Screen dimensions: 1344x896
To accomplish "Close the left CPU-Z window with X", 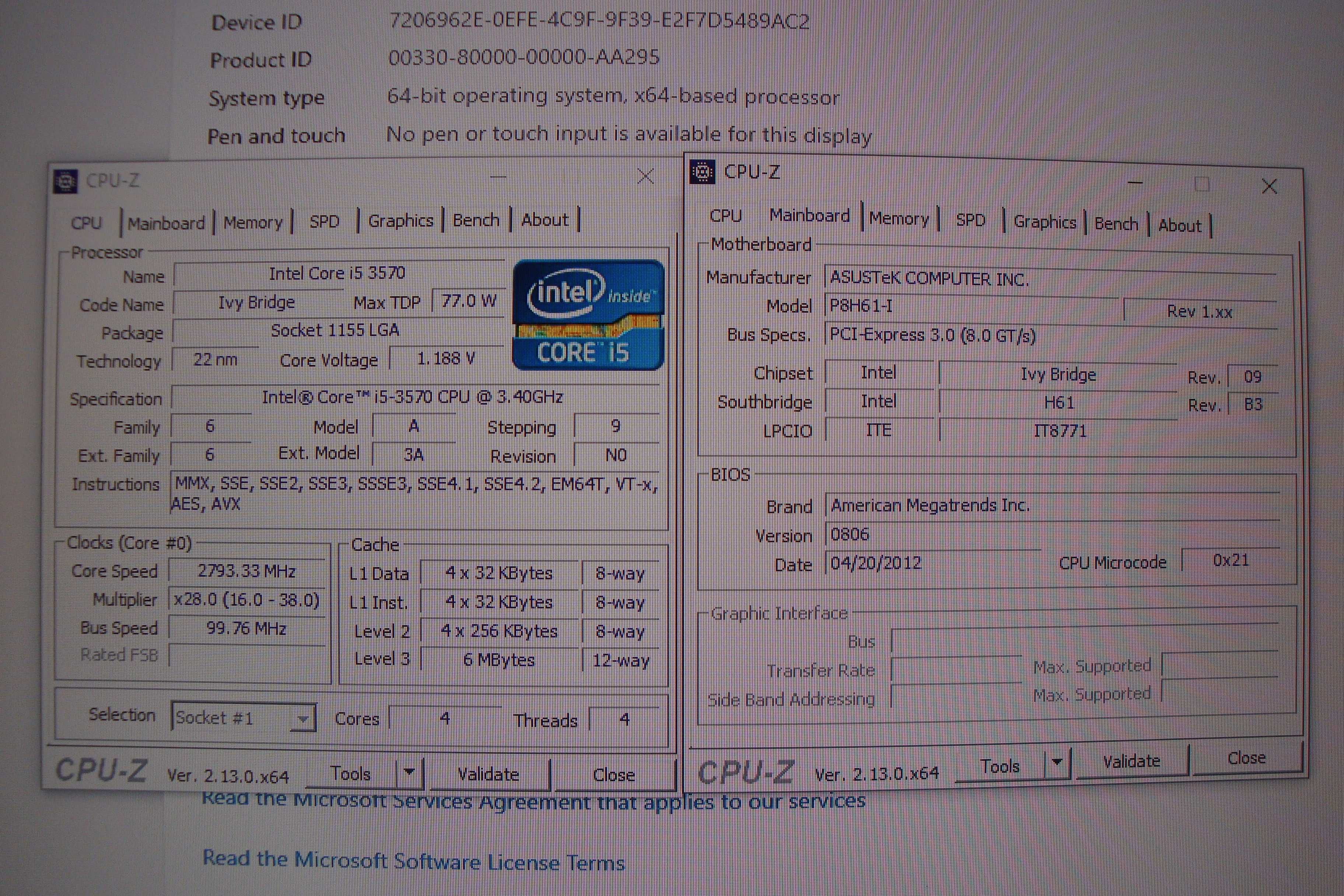I will 646,176.
